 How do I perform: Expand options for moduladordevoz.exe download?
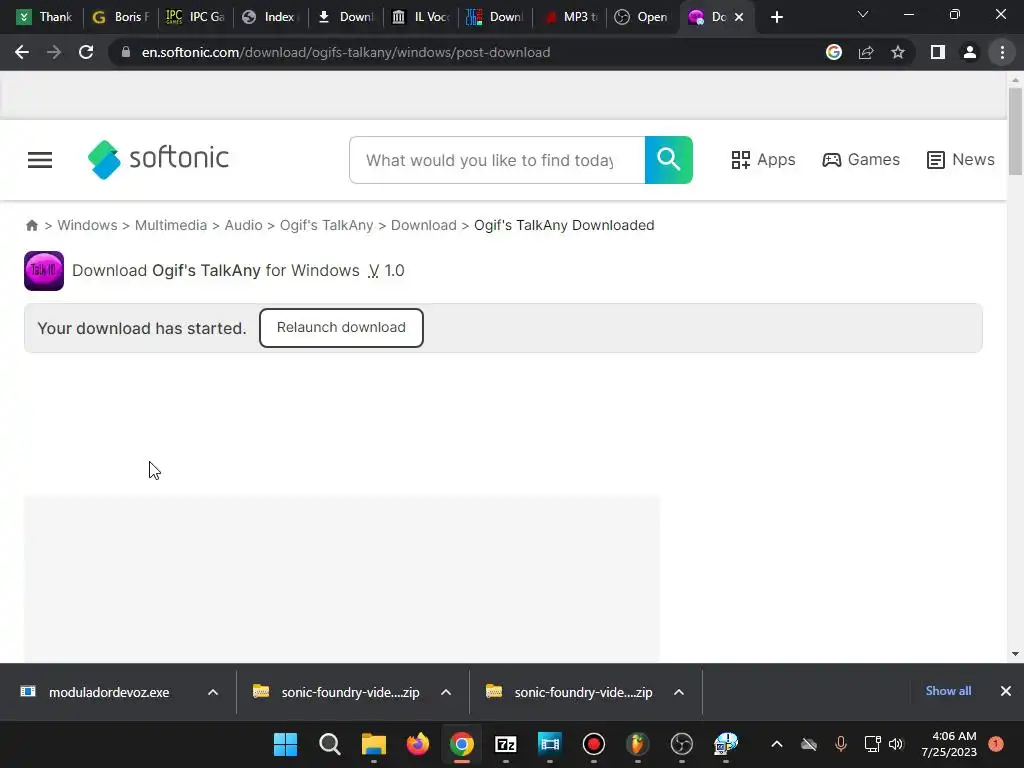point(213,692)
